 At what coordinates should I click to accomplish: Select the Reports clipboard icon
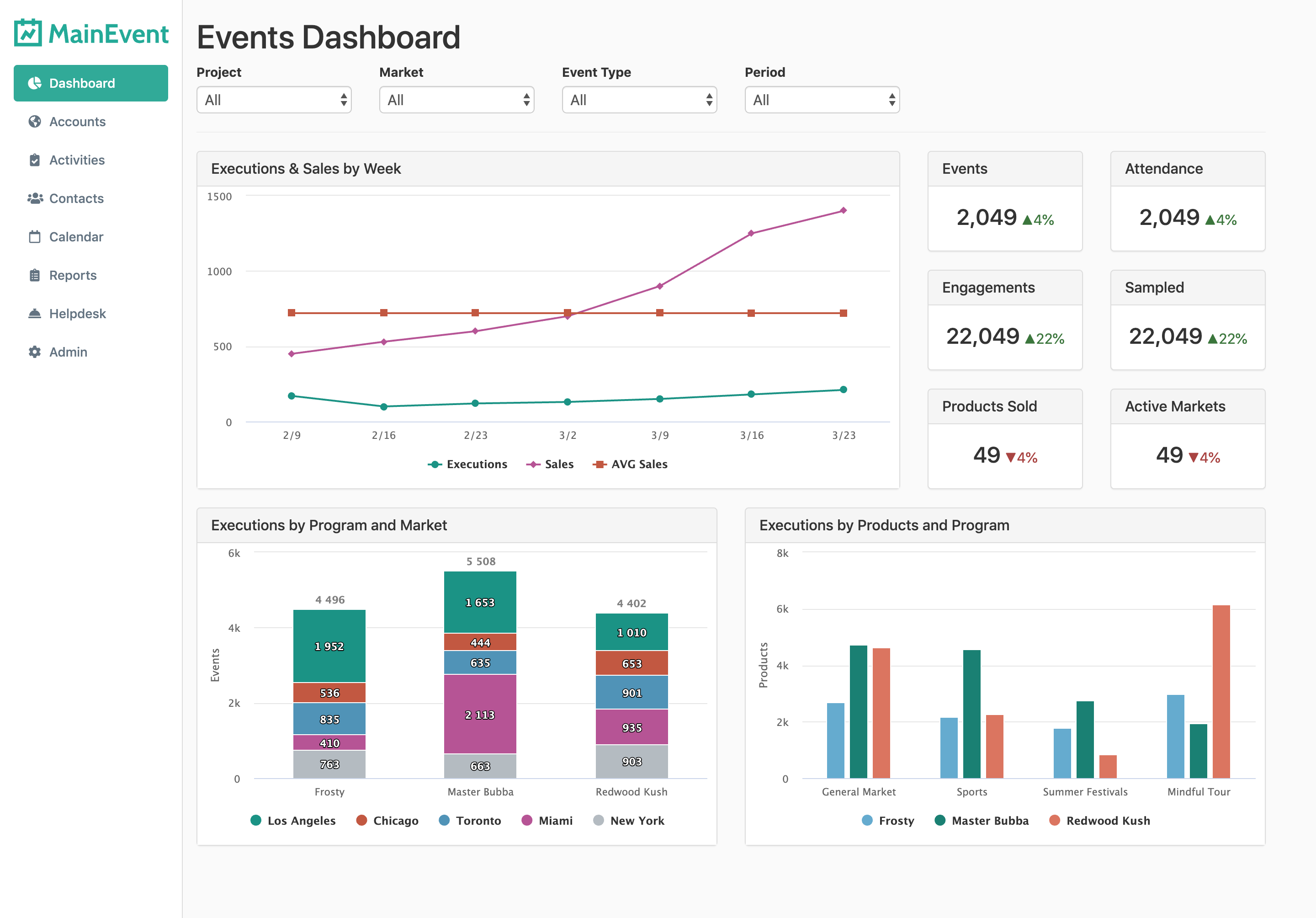point(34,275)
